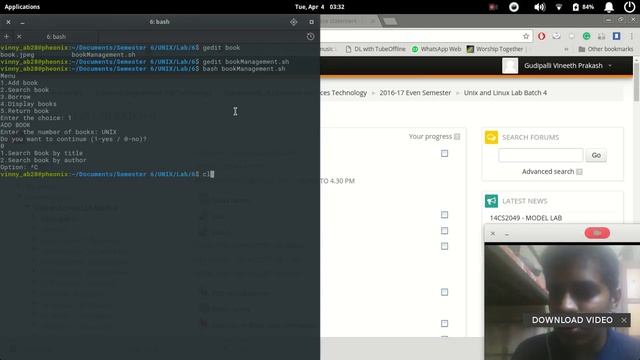Open the Chrome three-dot menu

[x=631, y=36]
